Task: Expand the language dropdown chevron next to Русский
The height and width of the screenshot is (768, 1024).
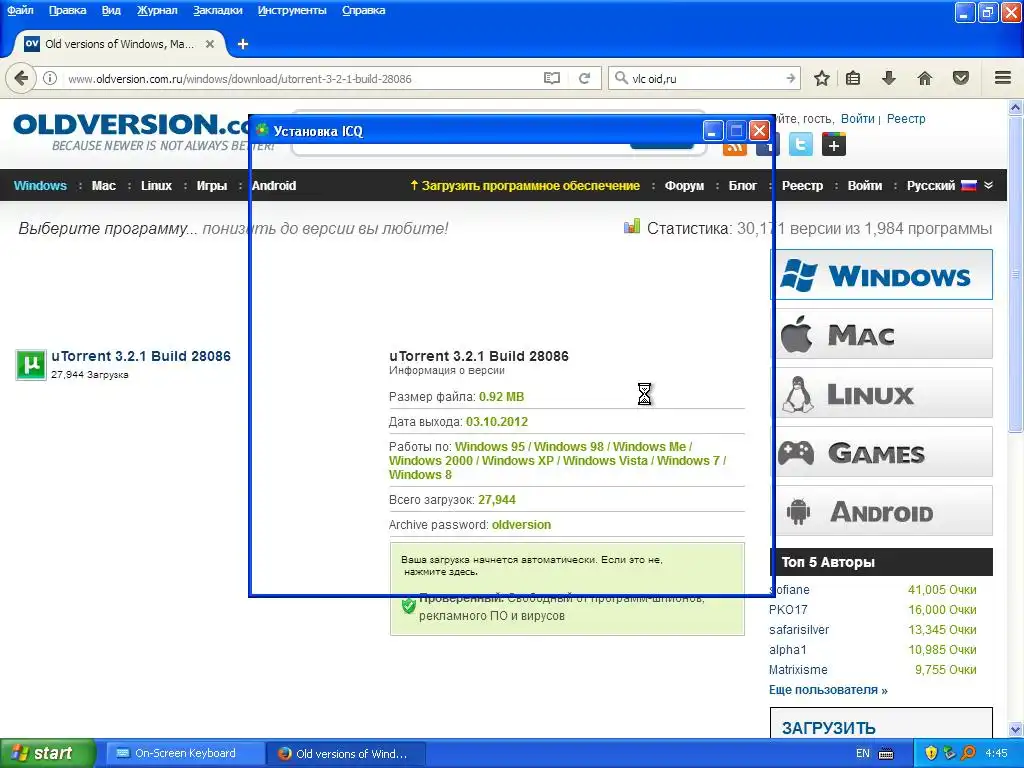Action: point(989,185)
